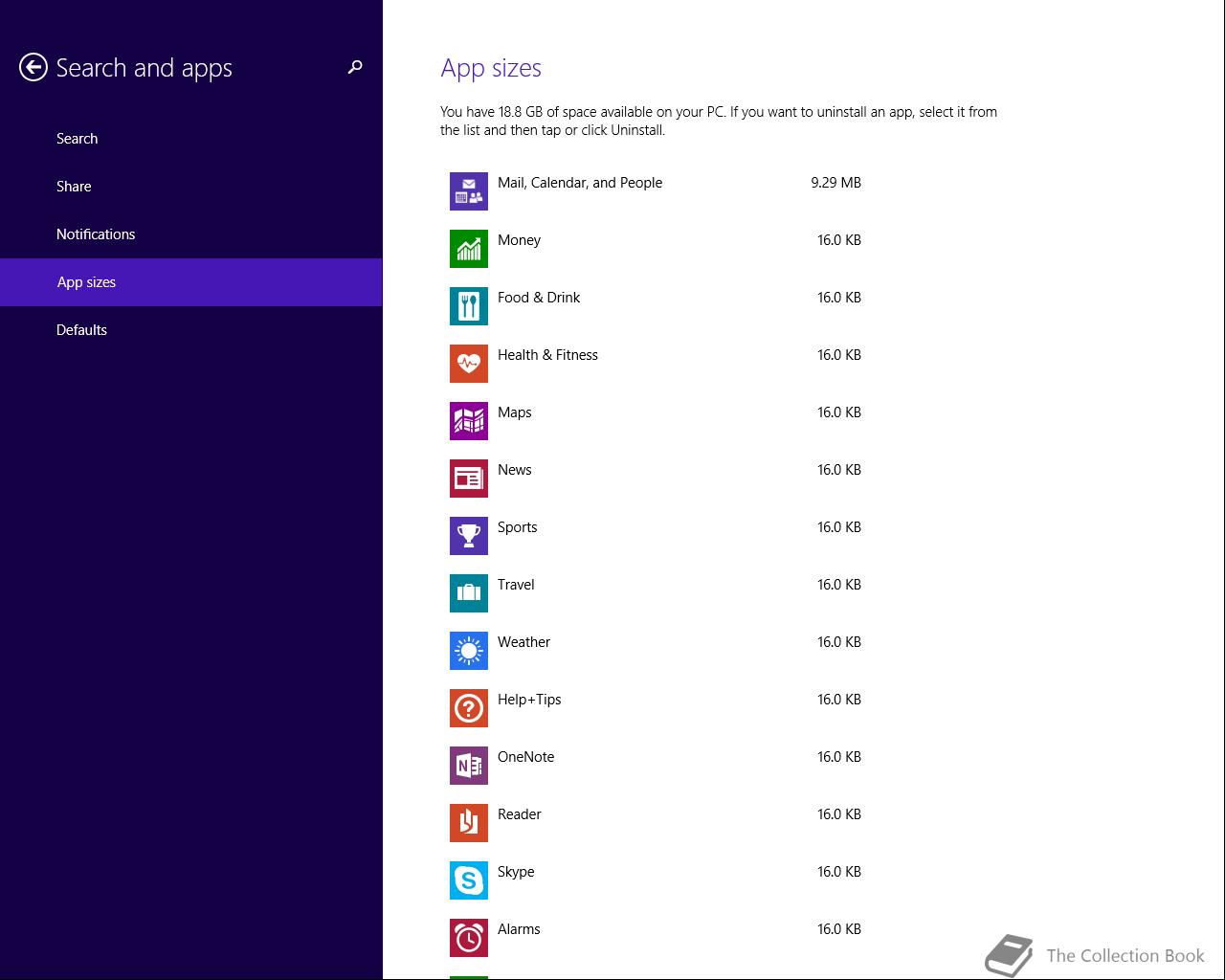Select the Weather sun icon
This screenshot has width=1225, height=980.
469,651
